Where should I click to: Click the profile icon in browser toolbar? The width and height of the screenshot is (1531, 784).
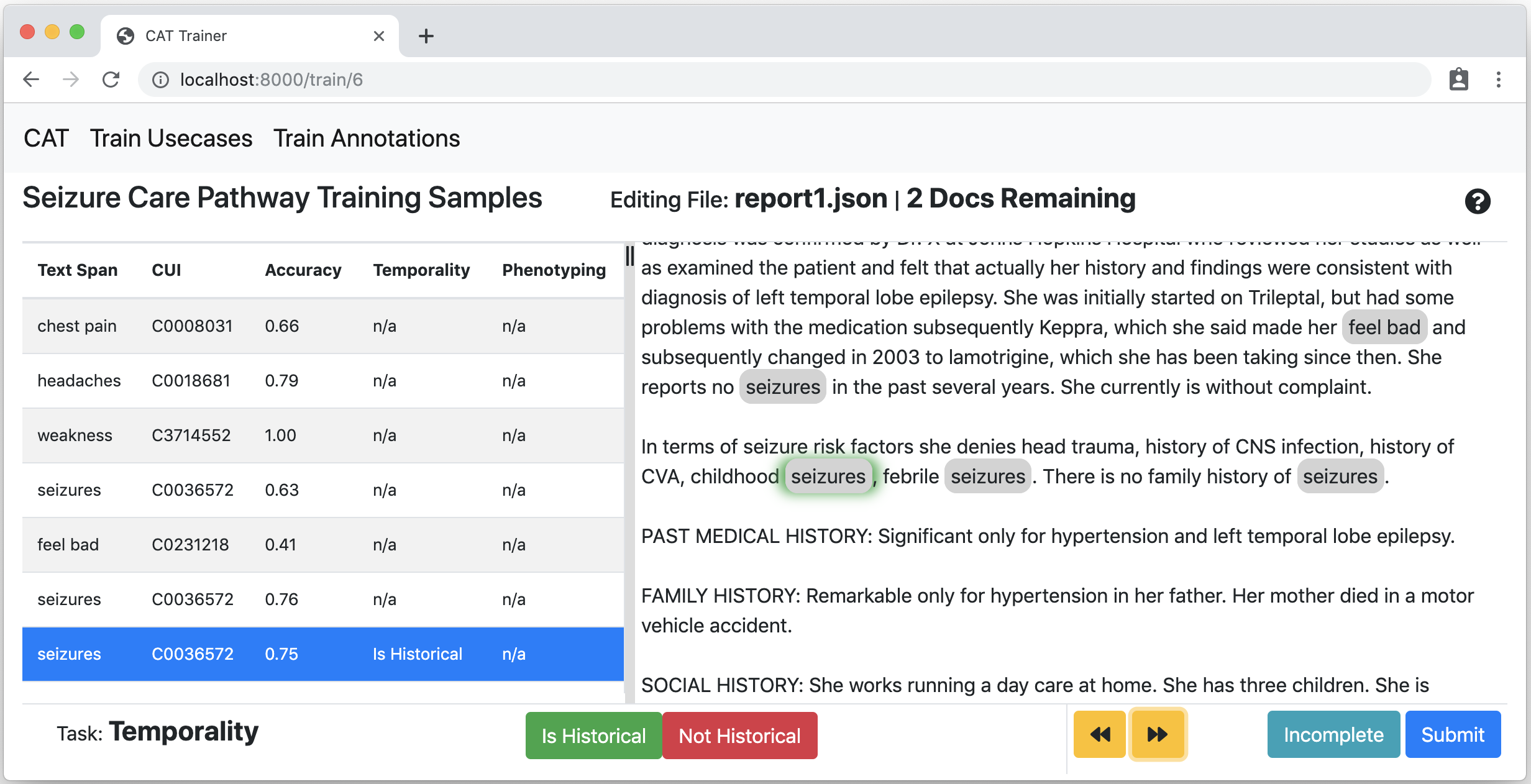[x=1458, y=80]
